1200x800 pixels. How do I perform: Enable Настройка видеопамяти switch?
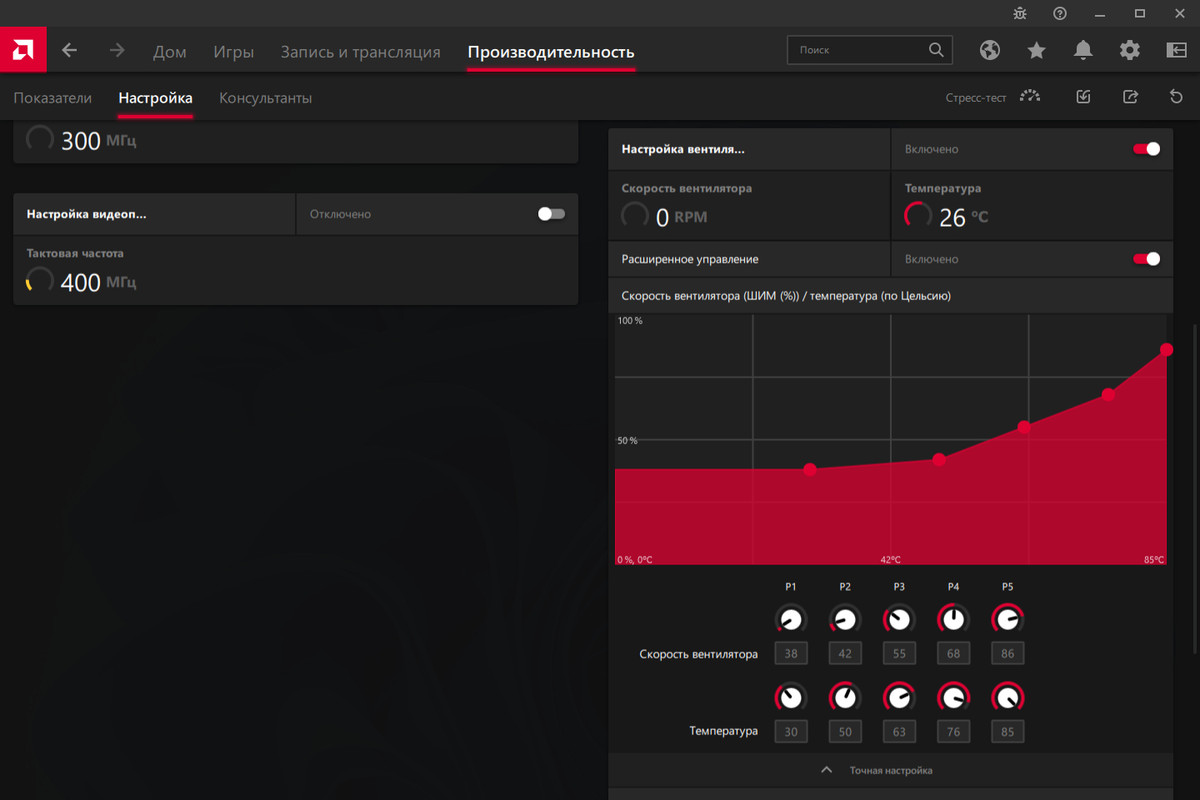551,214
